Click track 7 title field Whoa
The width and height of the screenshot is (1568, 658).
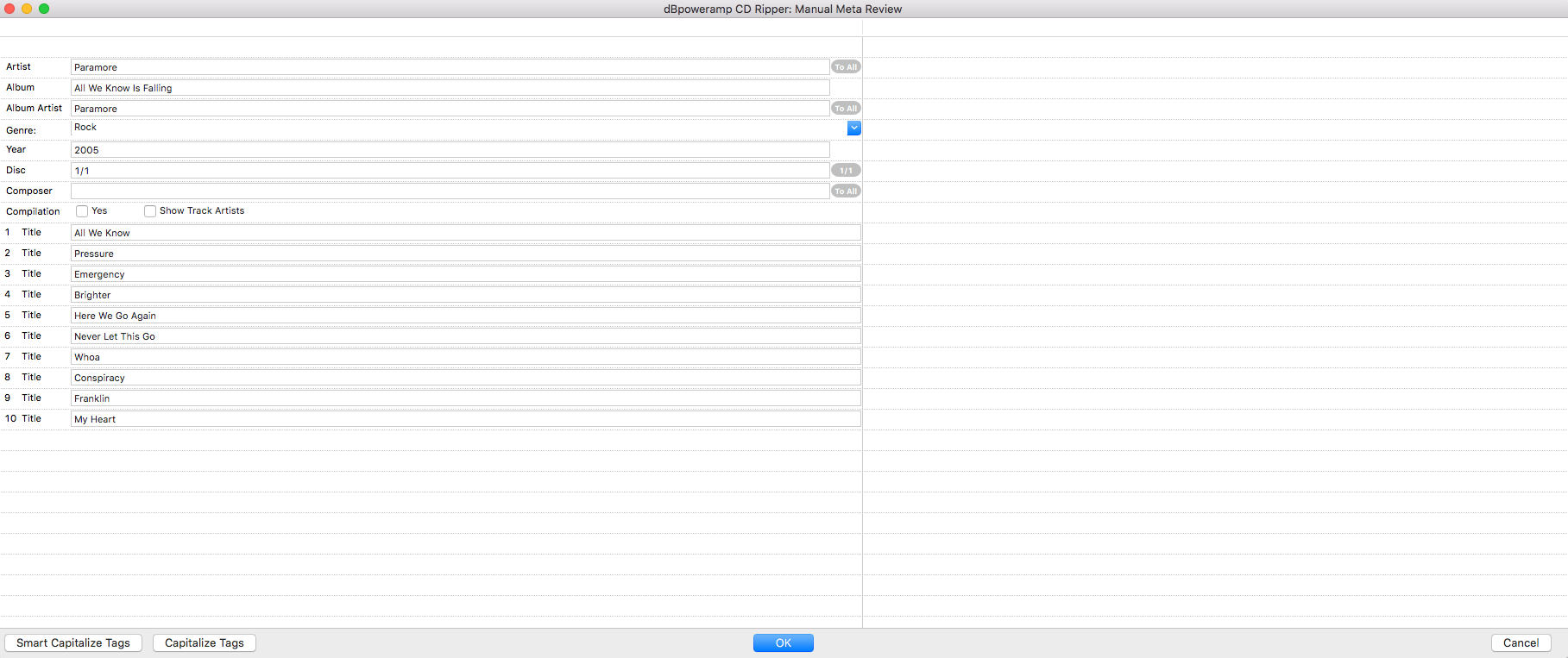click(465, 357)
